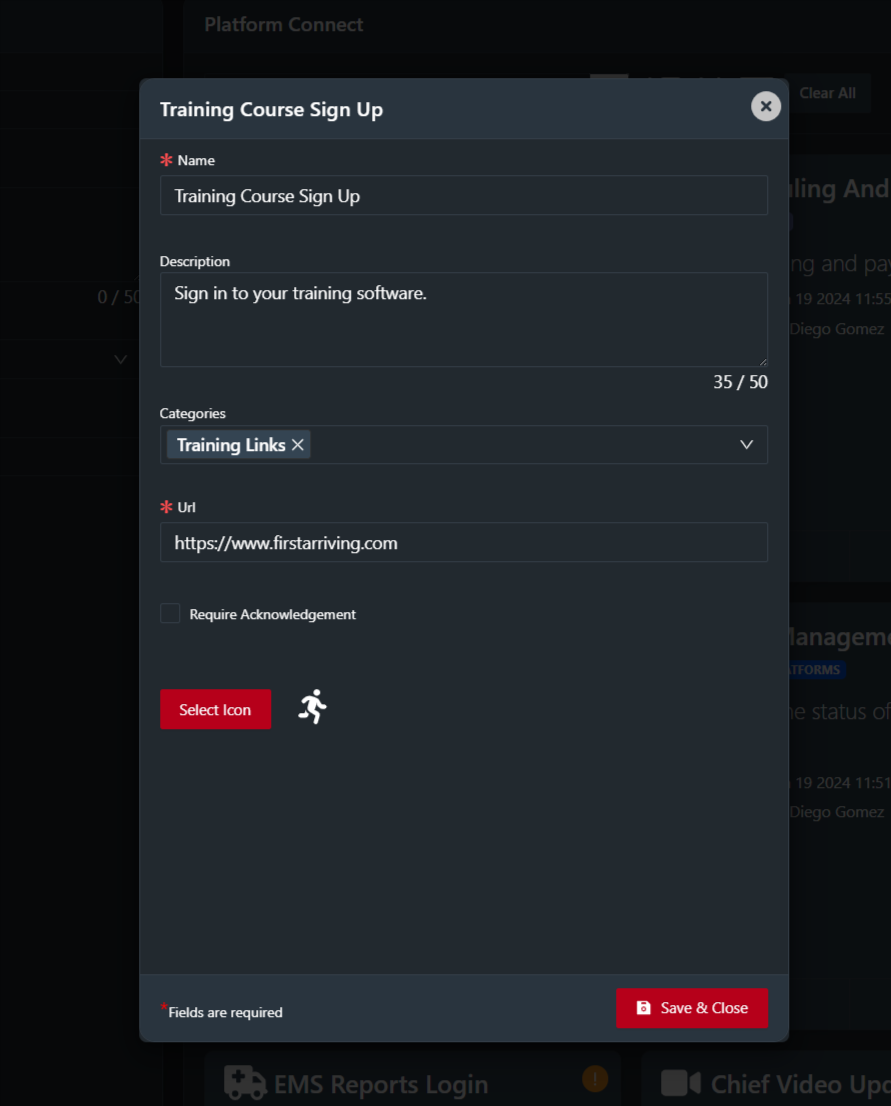Click into the Name input field
The image size is (891, 1106).
coord(463,195)
